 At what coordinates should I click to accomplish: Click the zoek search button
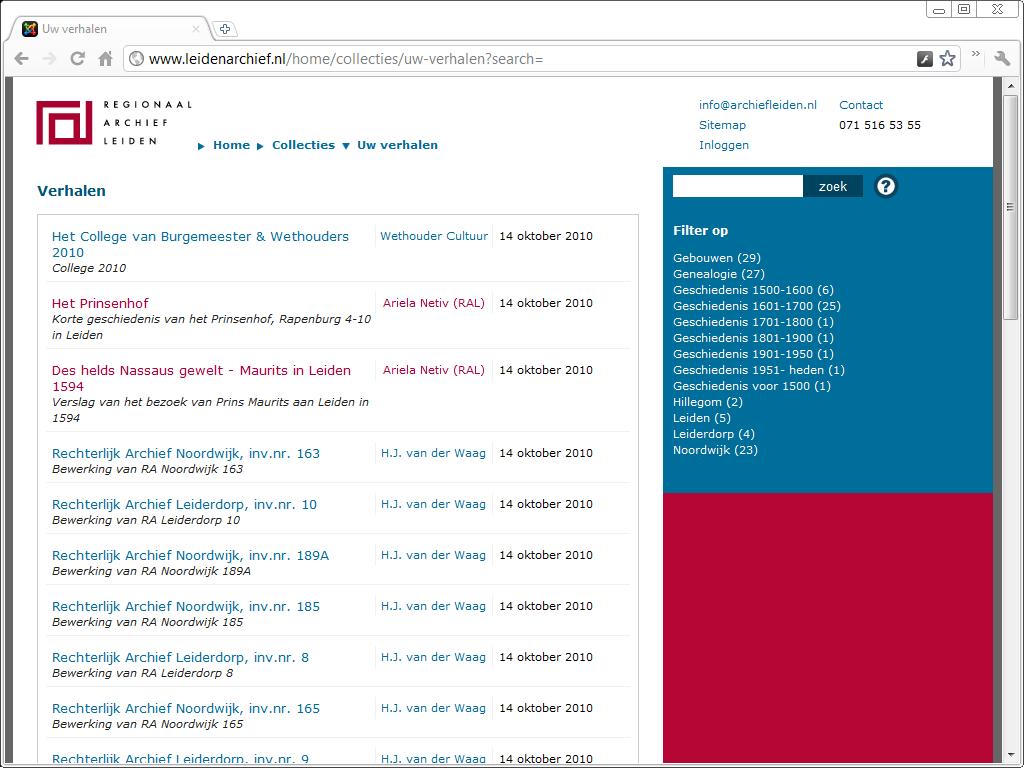pos(833,186)
